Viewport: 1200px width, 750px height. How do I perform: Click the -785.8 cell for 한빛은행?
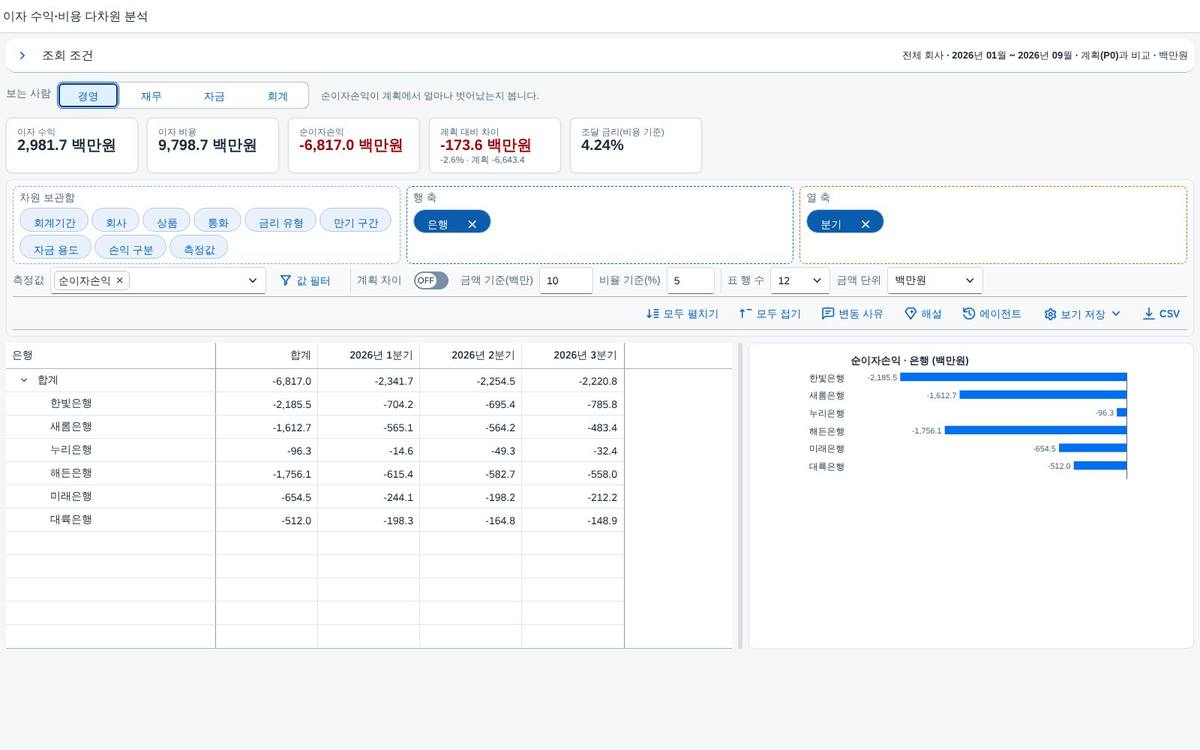[573, 404]
